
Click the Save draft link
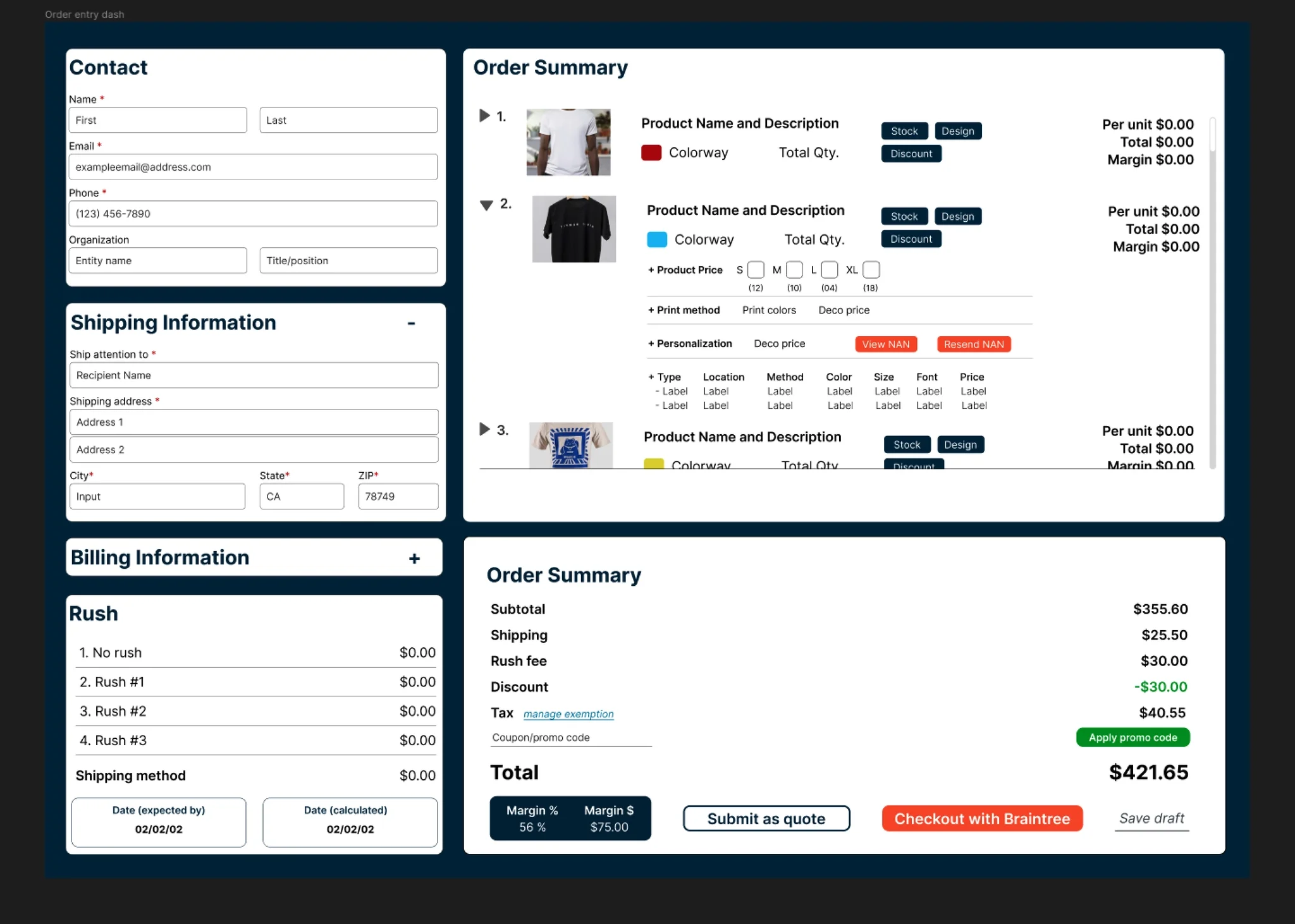[x=1151, y=818]
